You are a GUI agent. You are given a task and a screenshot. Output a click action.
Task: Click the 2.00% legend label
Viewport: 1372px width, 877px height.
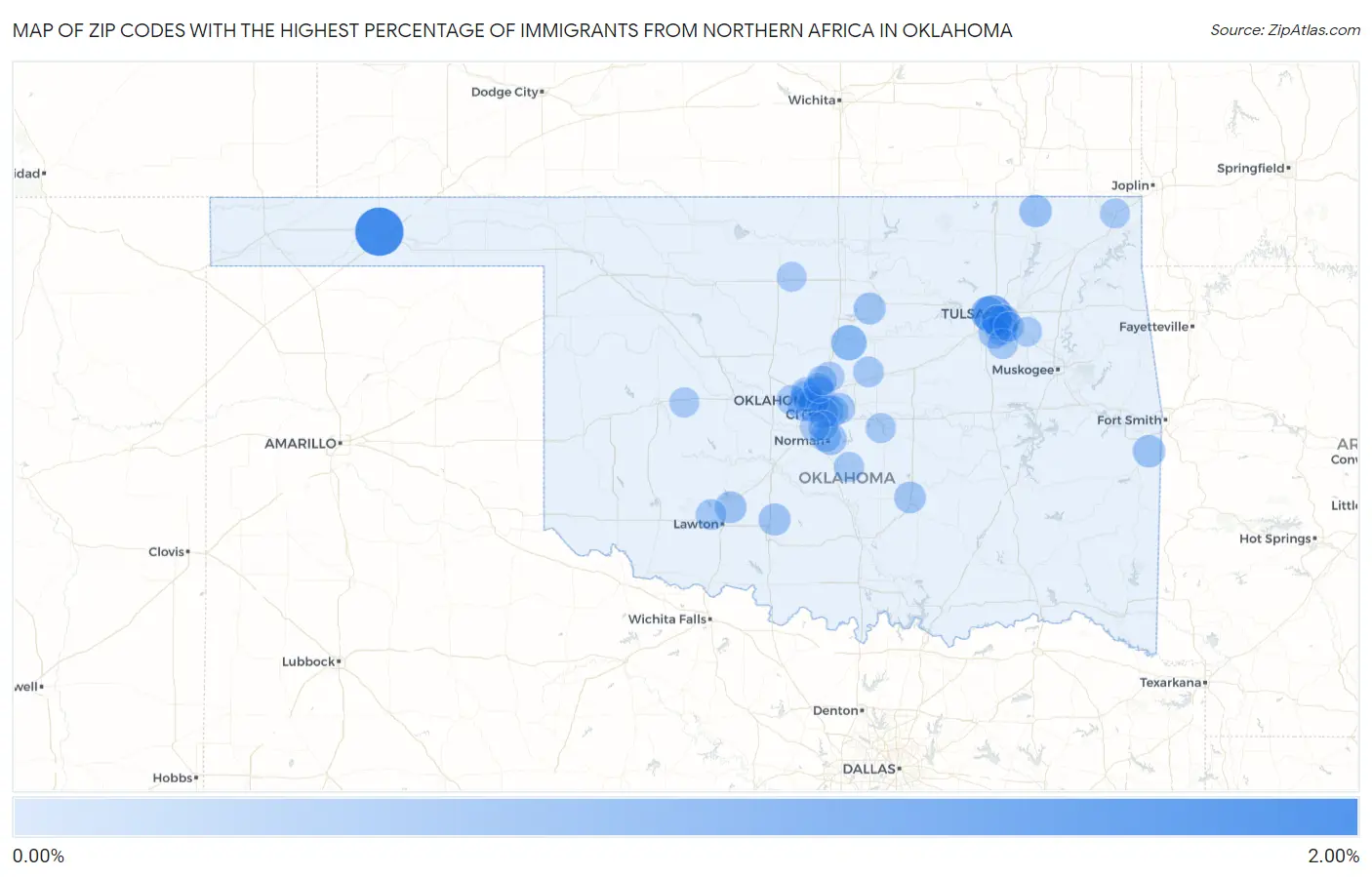[x=1333, y=856]
